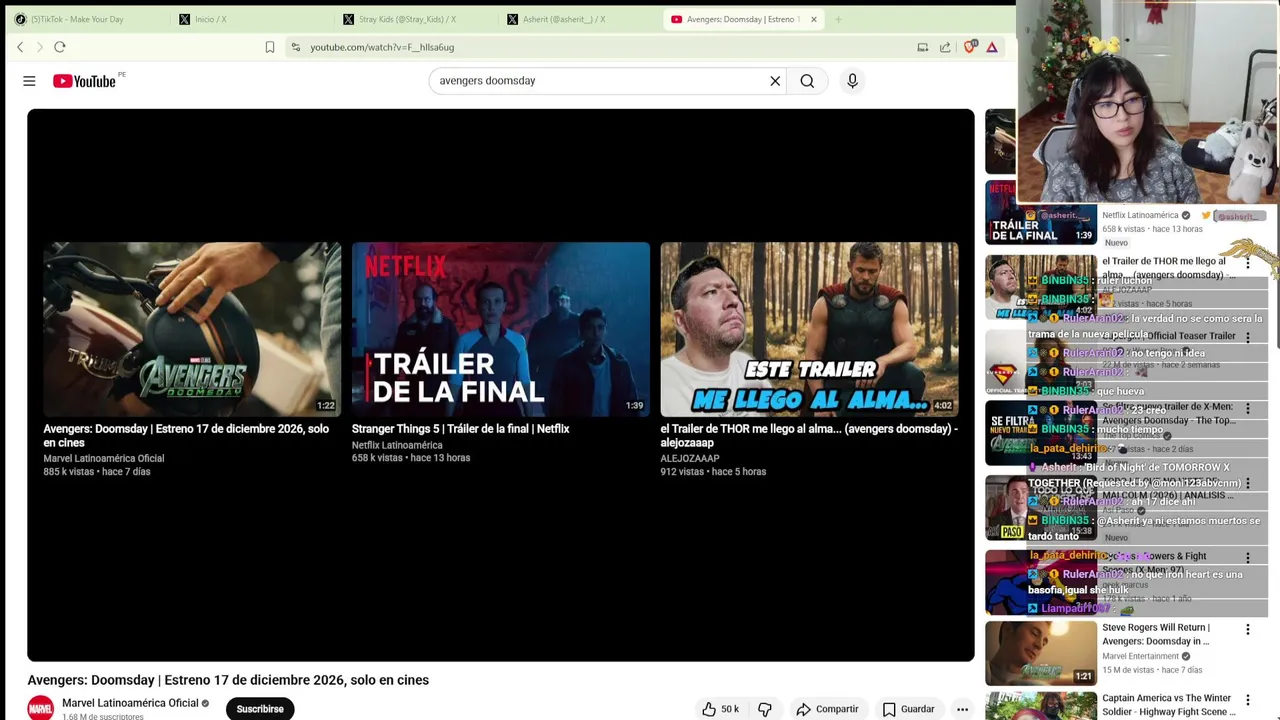Click the address bar URL
1280x720 pixels.
pyautogui.click(x=382, y=47)
